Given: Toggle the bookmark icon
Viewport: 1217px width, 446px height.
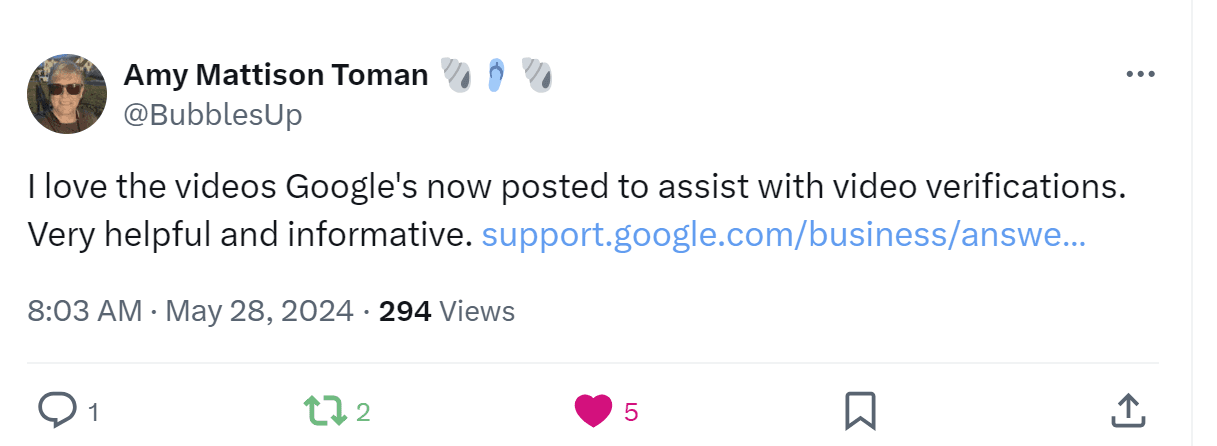Looking at the screenshot, I should click(860, 410).
